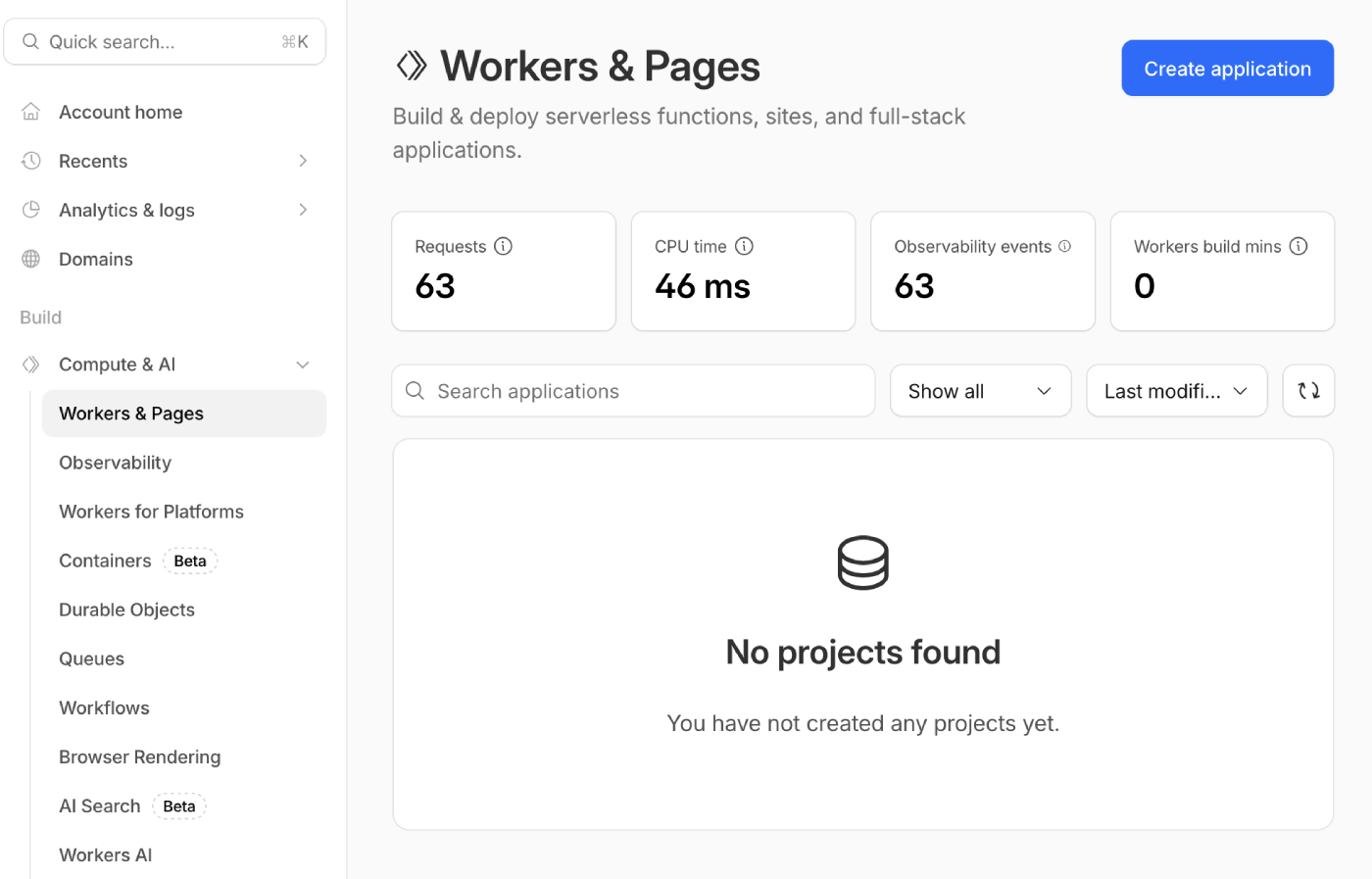Image resolution: width=1372 pixels, height=879 pixels.
Task: Click the Compute & AI brackets icon
Action: (x=30, y=364)
